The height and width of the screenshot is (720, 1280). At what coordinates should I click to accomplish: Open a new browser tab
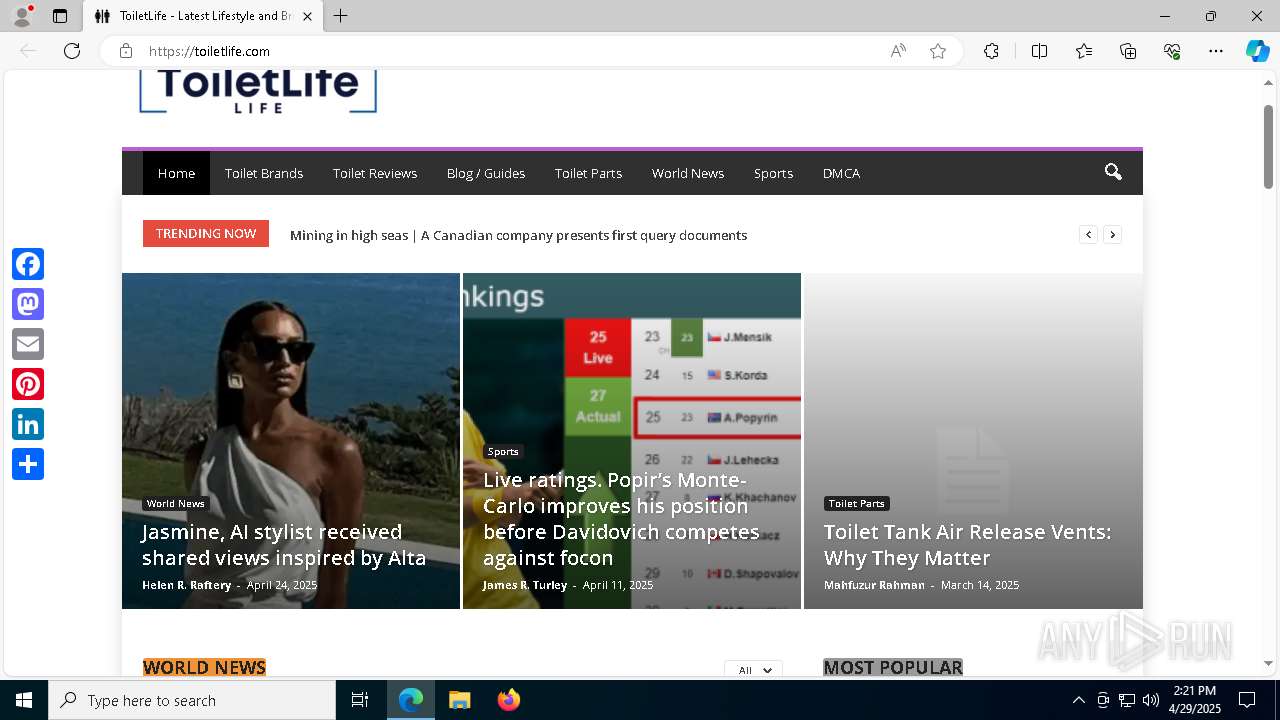tap(340, 16)
